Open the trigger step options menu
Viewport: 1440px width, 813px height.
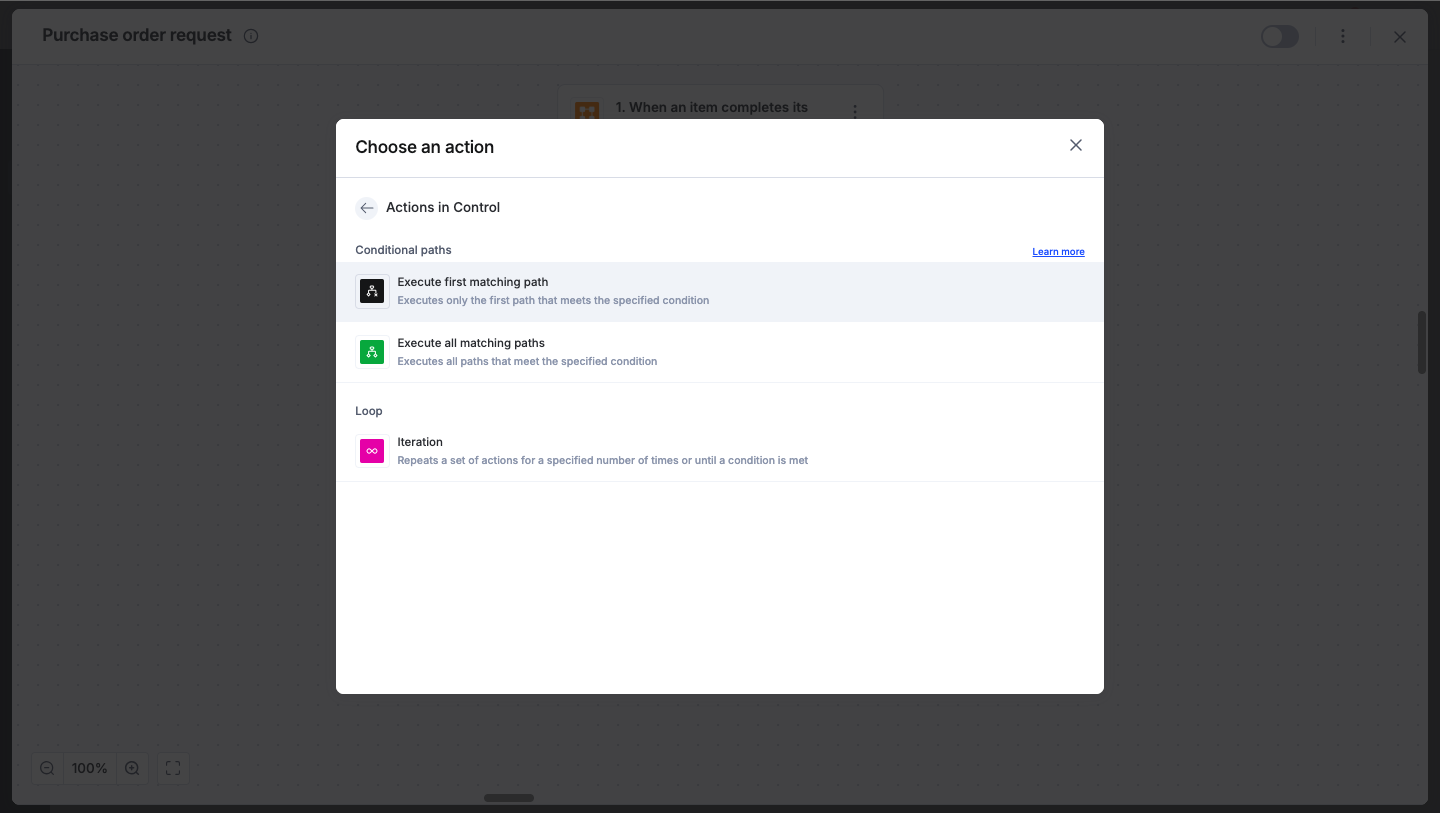[855, 111]
